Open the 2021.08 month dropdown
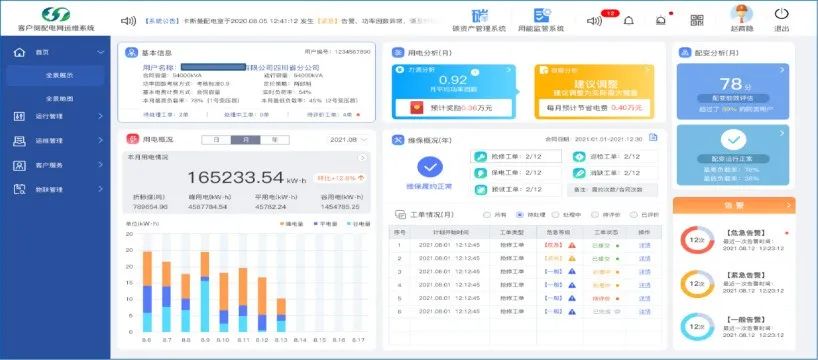This screenshot has width=818, height=360. click(348, 139)
